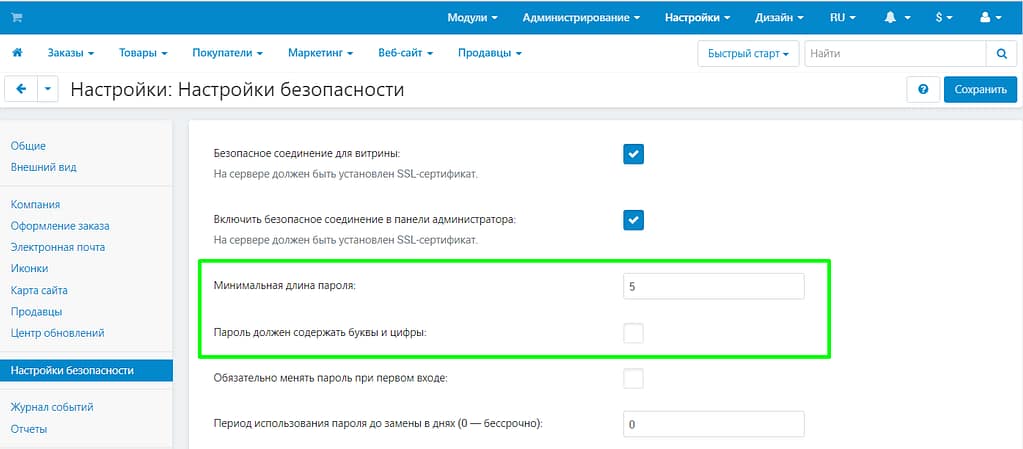This screenshot has width=1023, height=449.
Task: Click the help question mark icon
Action: click(x=922, y=89)
